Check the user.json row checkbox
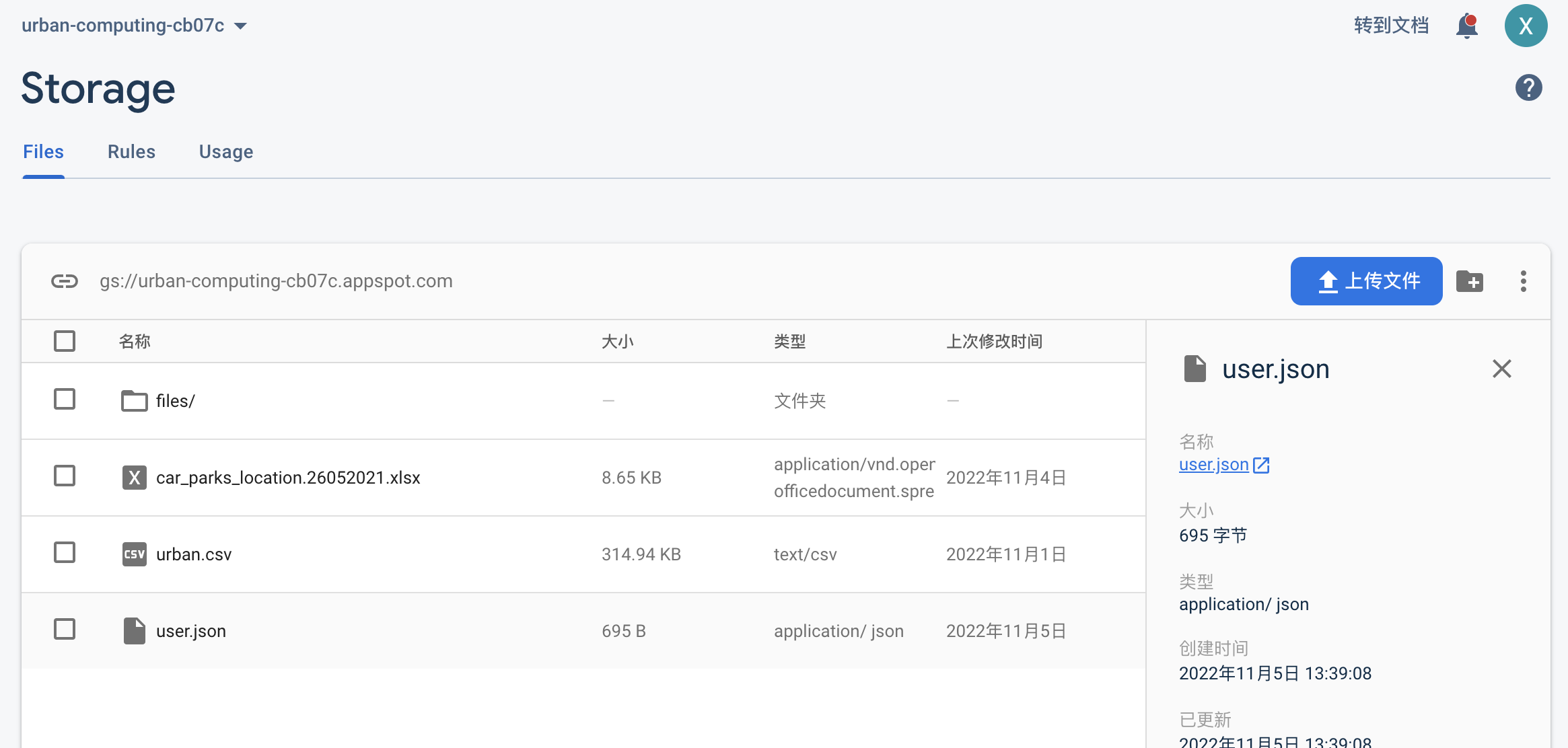The image size is (1568, 748). pos(64,630)
